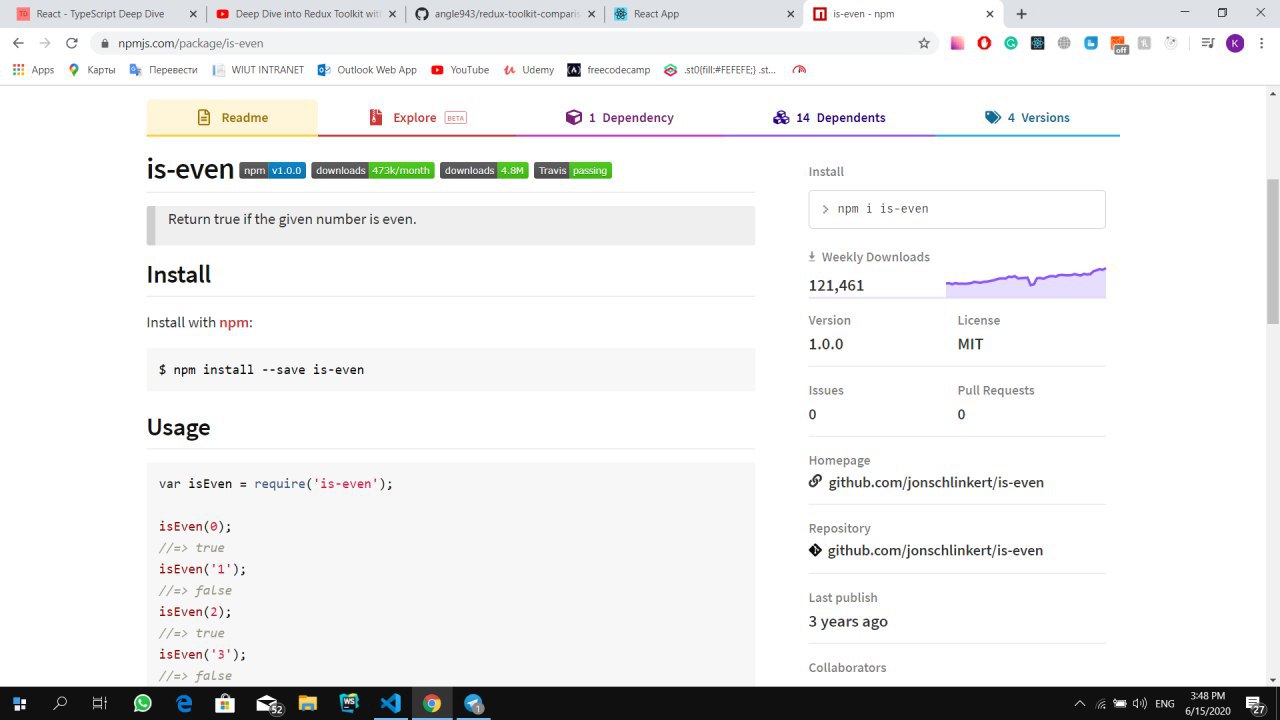Open the Explore BETA tab
1280x720 pixels.
[x=417, y=118]
